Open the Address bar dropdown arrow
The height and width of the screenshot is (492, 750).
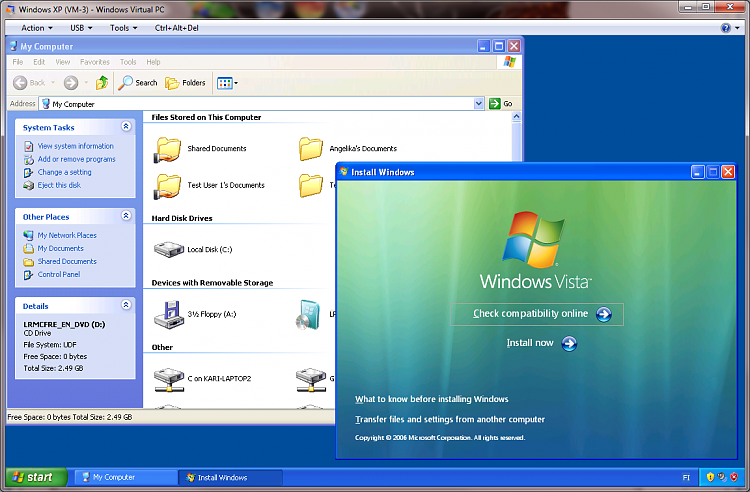tap(478, 103)
